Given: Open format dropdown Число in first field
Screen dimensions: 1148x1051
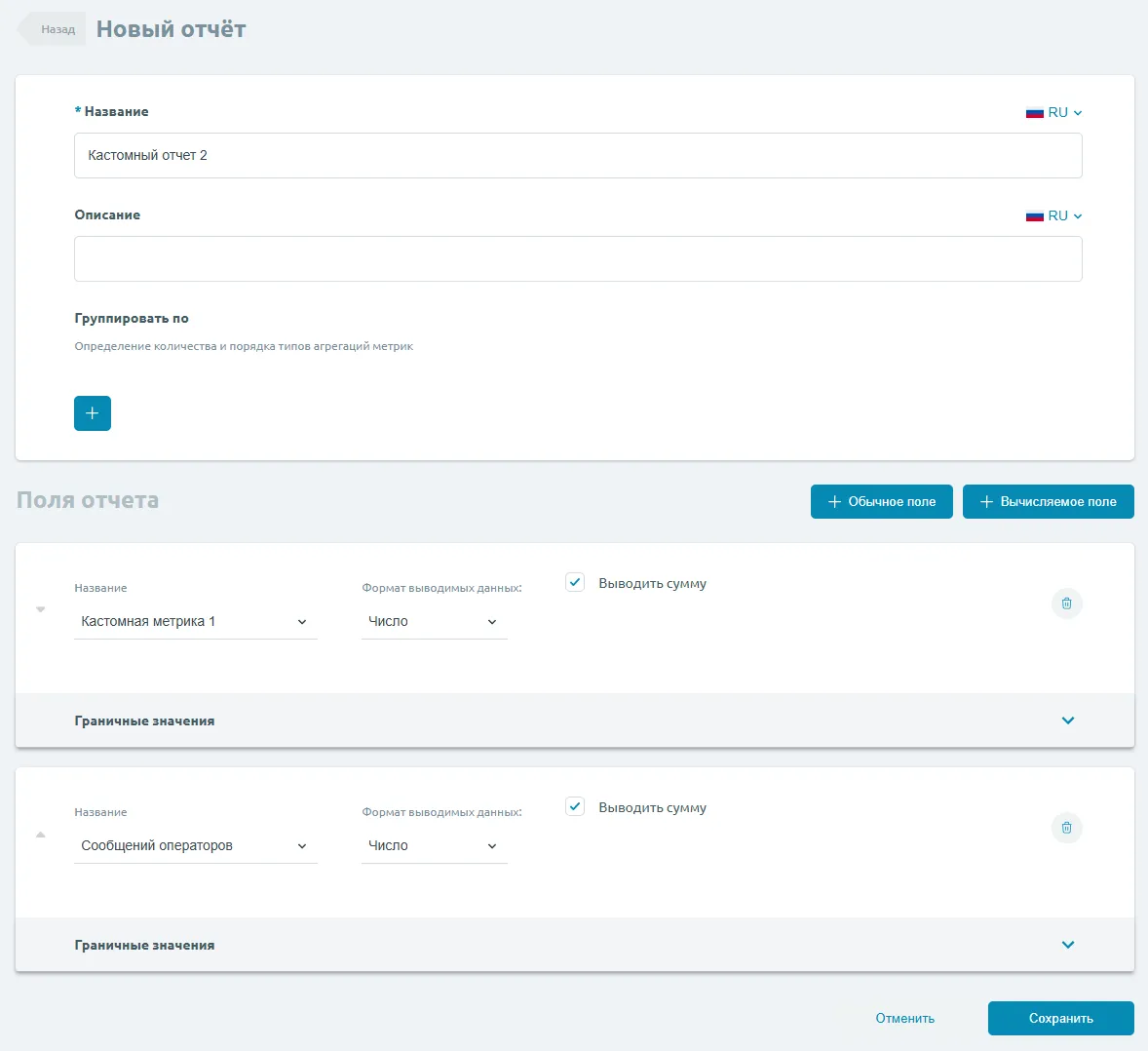Looking at the screenshot, I should [x=434, y=622].
